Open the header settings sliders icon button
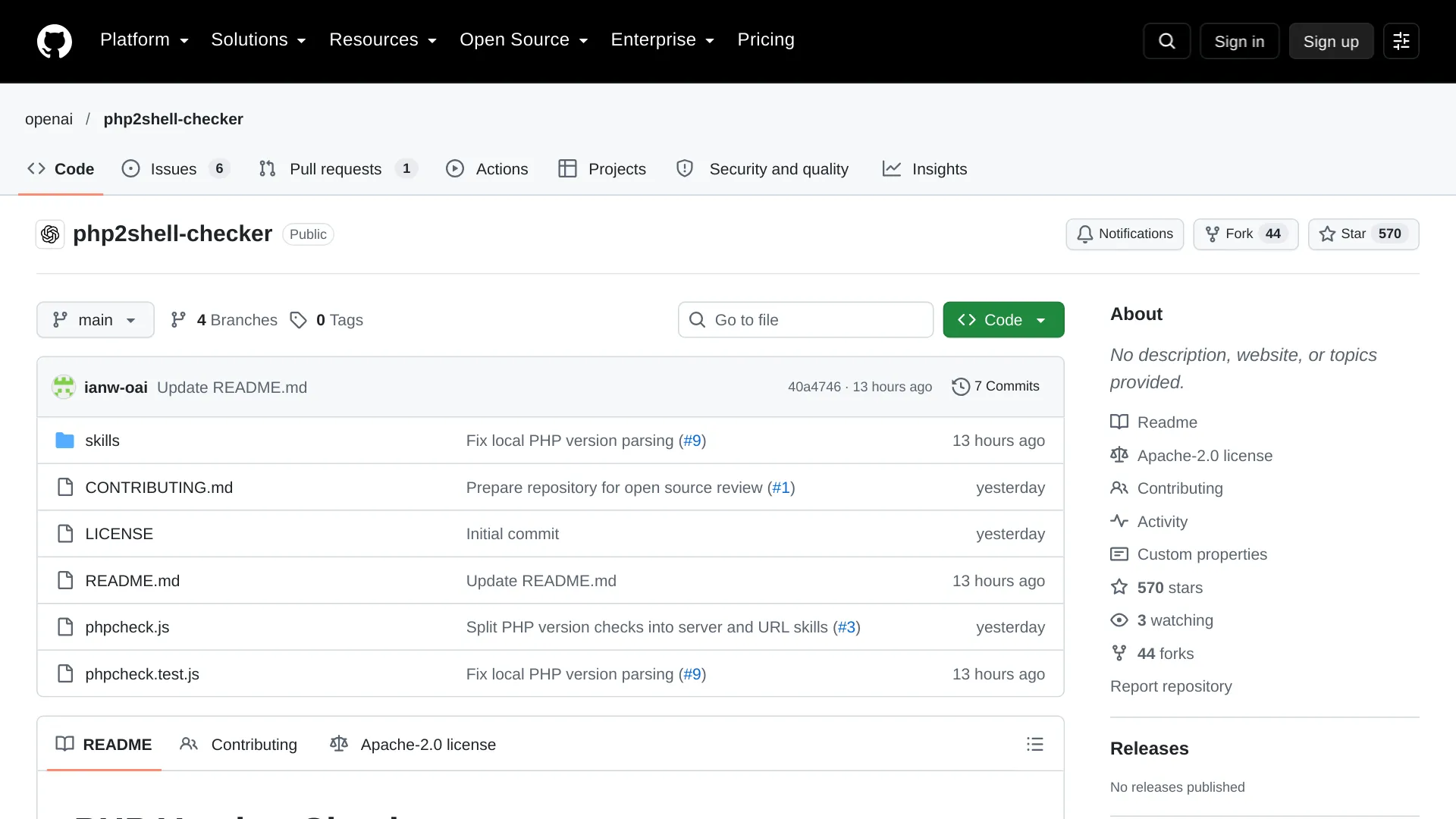Screen dimensions: 1456x819 pyautogui.click(x=1401, y=41)
